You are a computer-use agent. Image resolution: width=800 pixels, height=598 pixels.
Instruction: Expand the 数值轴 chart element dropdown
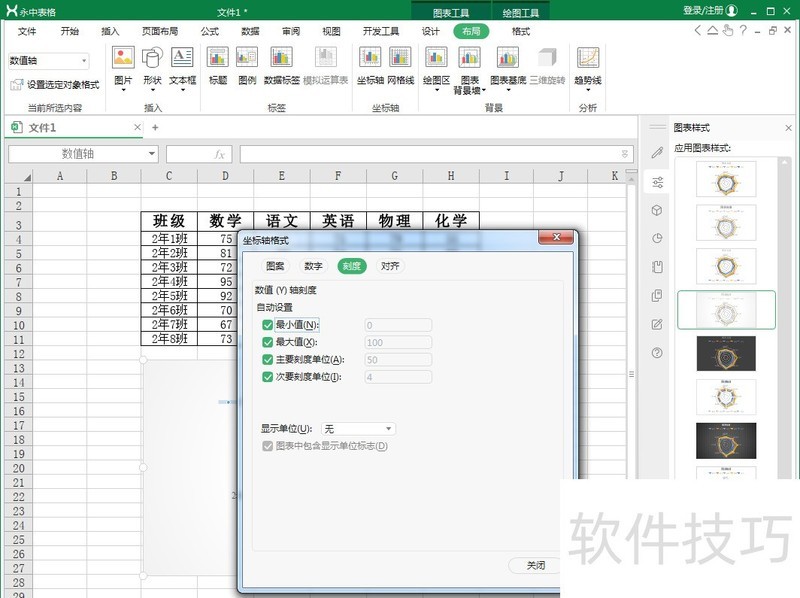pyautogui.click(x=84, y=61)
